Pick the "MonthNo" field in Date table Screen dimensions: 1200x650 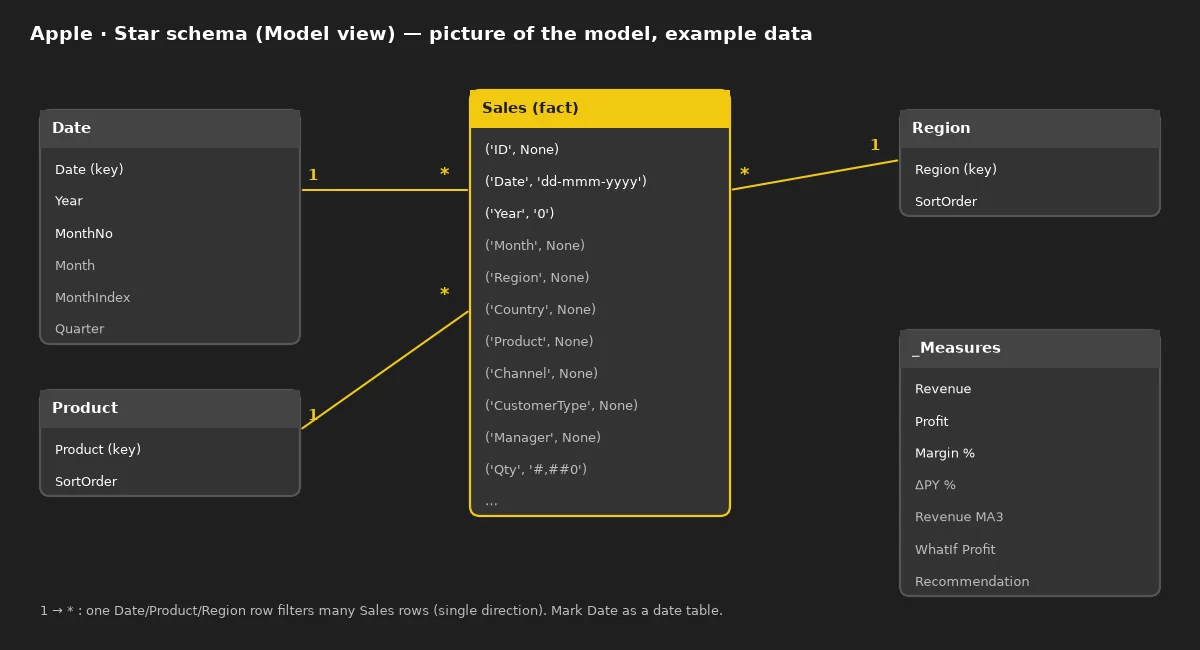coord(84,234)
